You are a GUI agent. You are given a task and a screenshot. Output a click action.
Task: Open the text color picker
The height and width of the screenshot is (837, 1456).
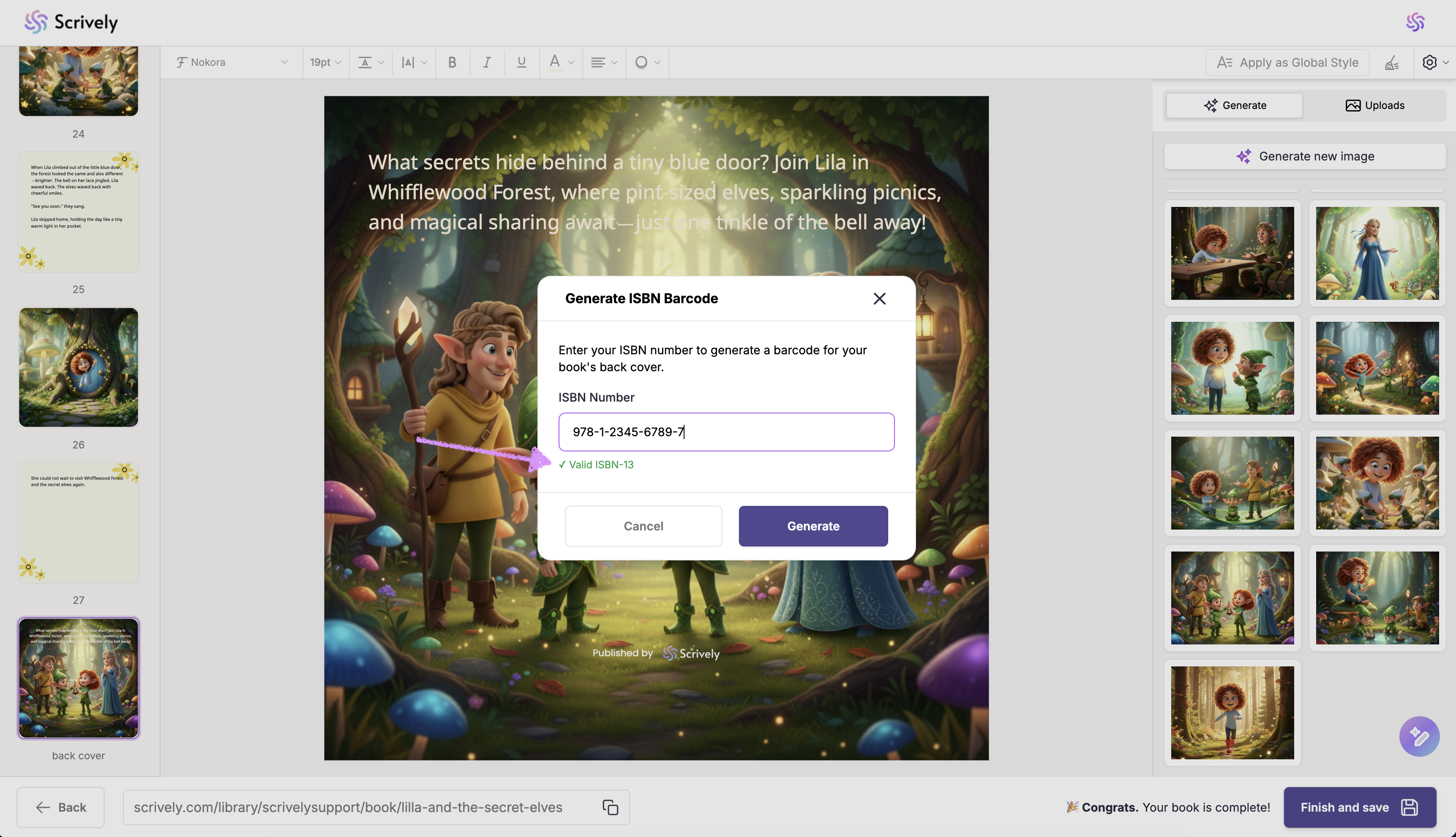pyautogui.click(x=561, y=62)
